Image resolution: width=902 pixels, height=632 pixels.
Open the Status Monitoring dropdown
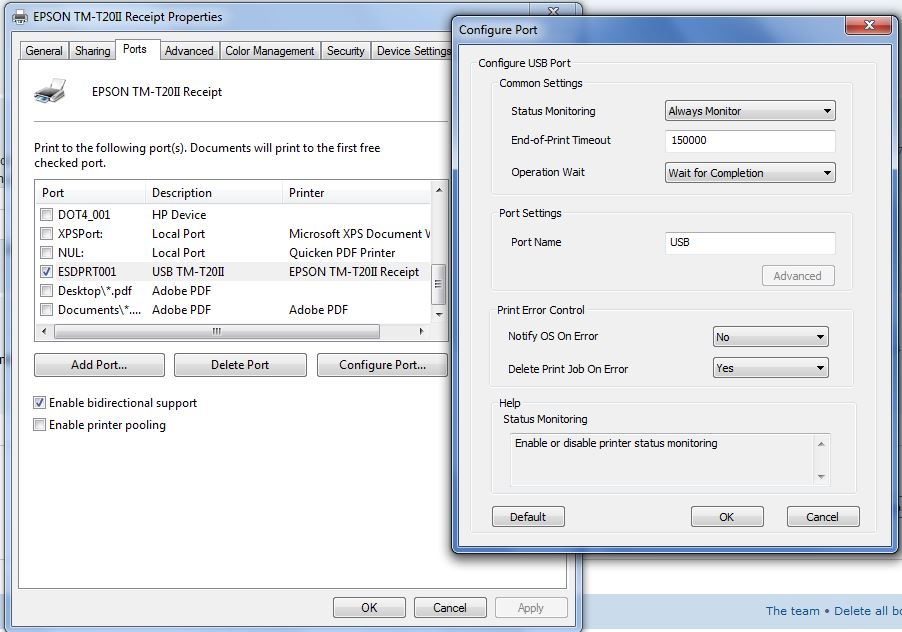pos(750,111)
